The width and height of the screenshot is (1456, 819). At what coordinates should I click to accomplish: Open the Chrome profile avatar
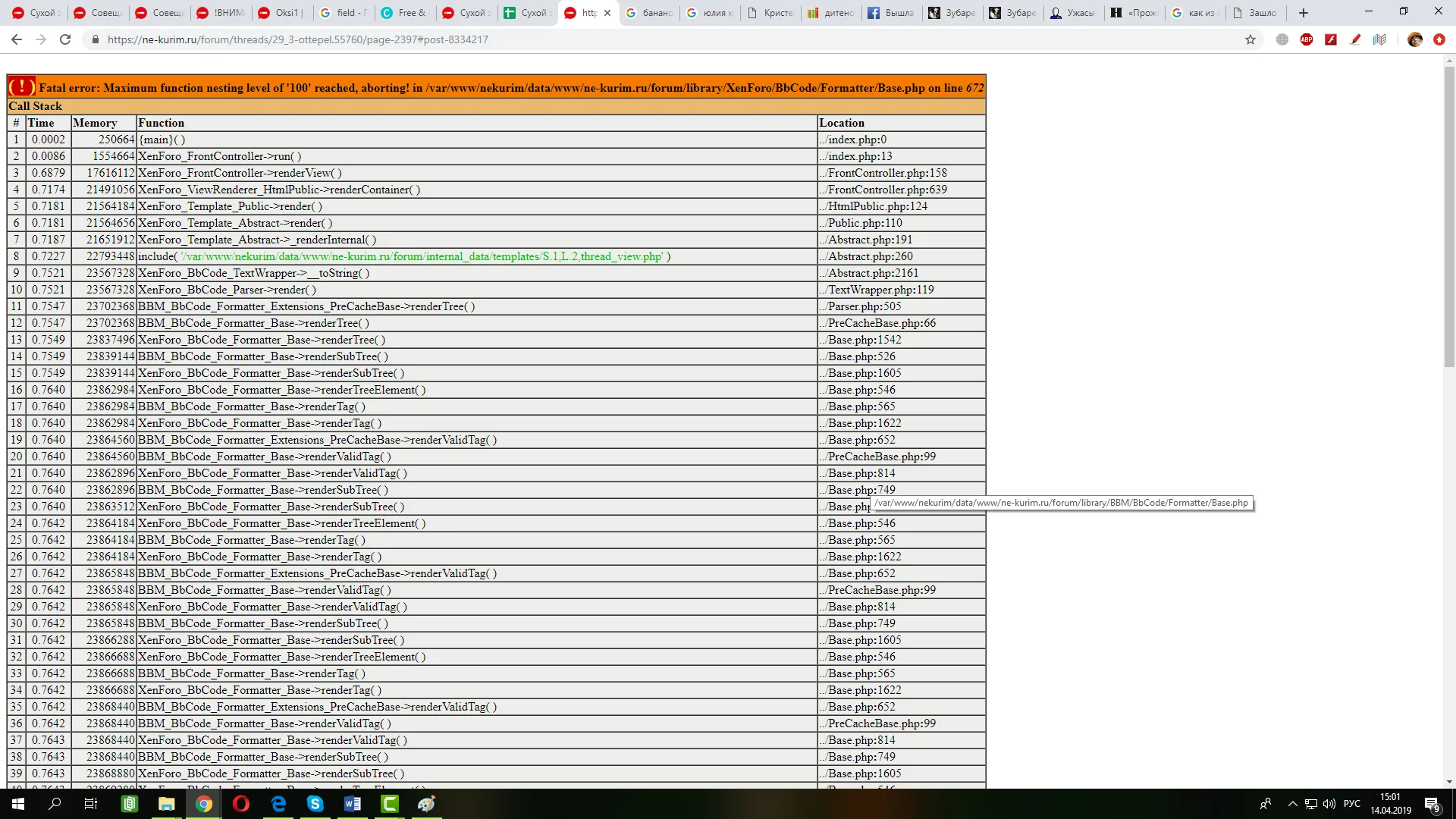(1414, 39)
